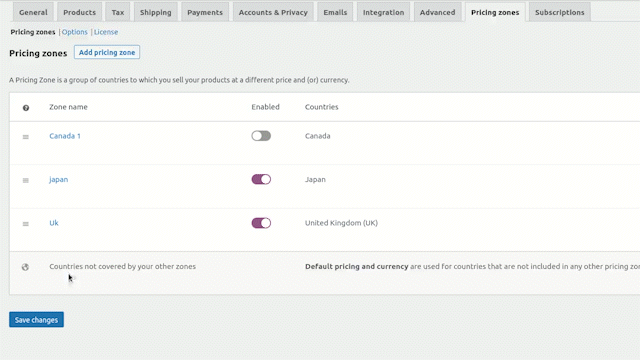The image size is (640, 360).
Task: Click the help question mark icon in table header
Action: [x=26, y=108]
